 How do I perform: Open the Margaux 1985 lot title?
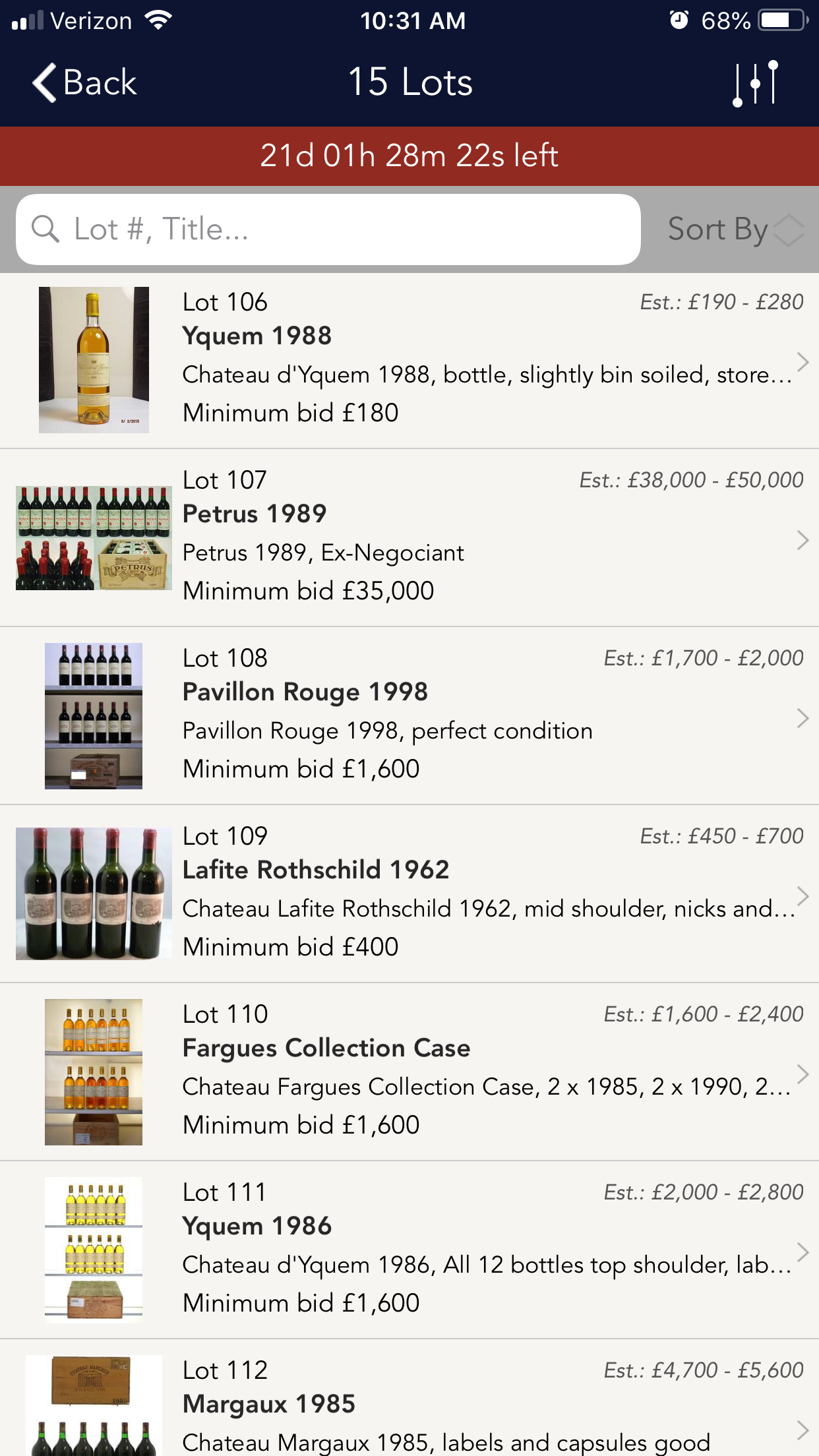pyautogui.click(x=269, y=1404)
